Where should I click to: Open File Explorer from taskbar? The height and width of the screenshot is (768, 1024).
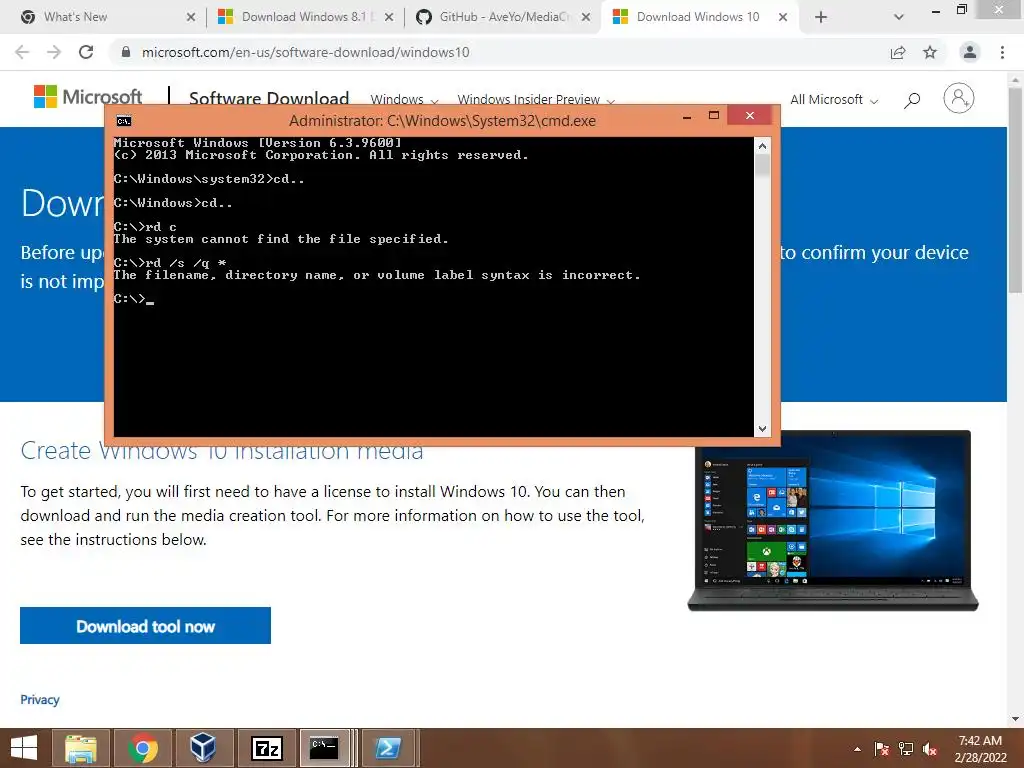coord(81,748)
